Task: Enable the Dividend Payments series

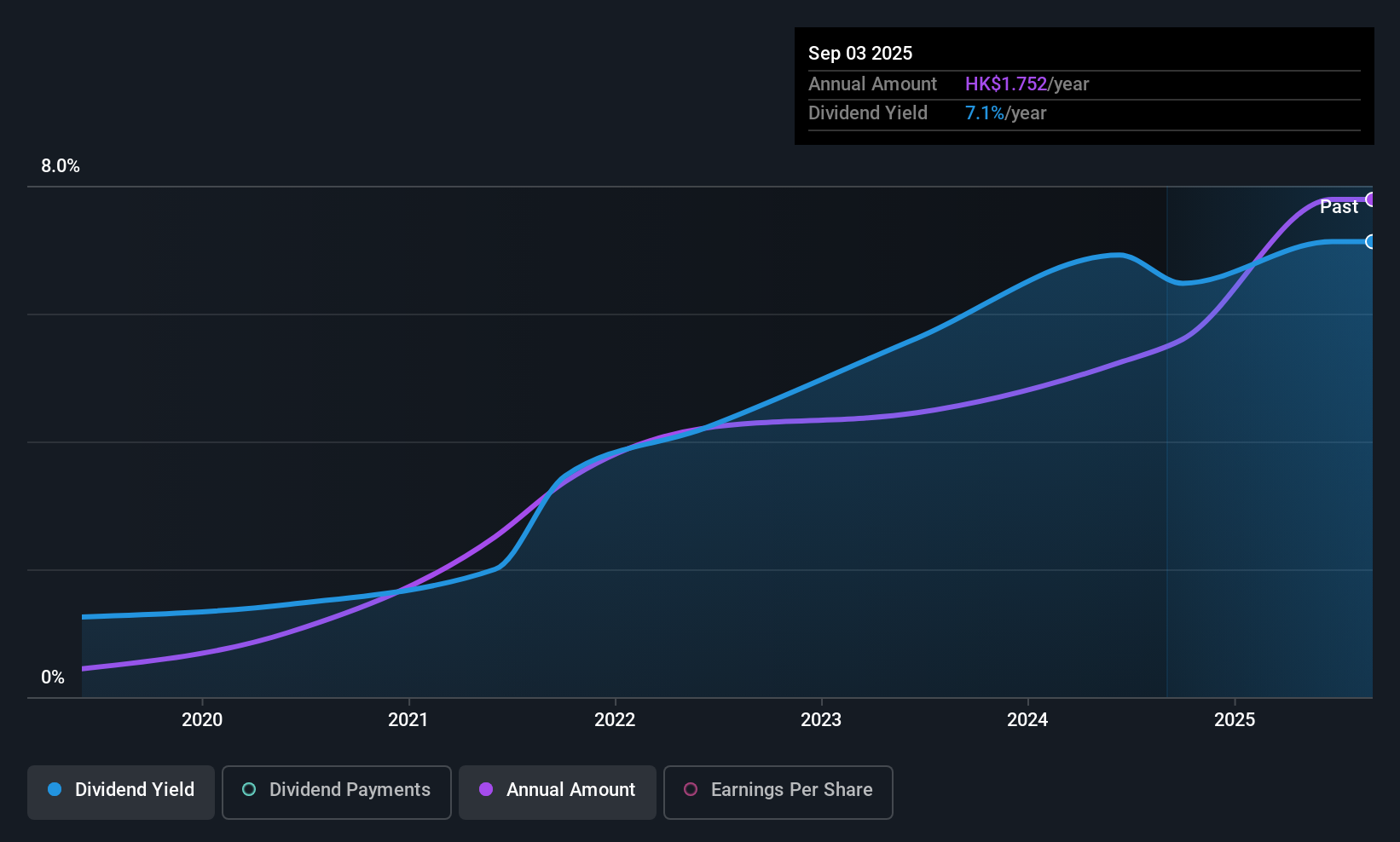Action: coord(336,792)
